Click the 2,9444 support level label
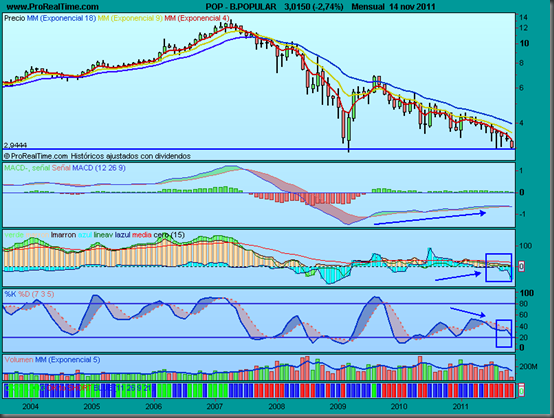The height and width of the screenshot is (418, 554). click(x=16, y=145)
